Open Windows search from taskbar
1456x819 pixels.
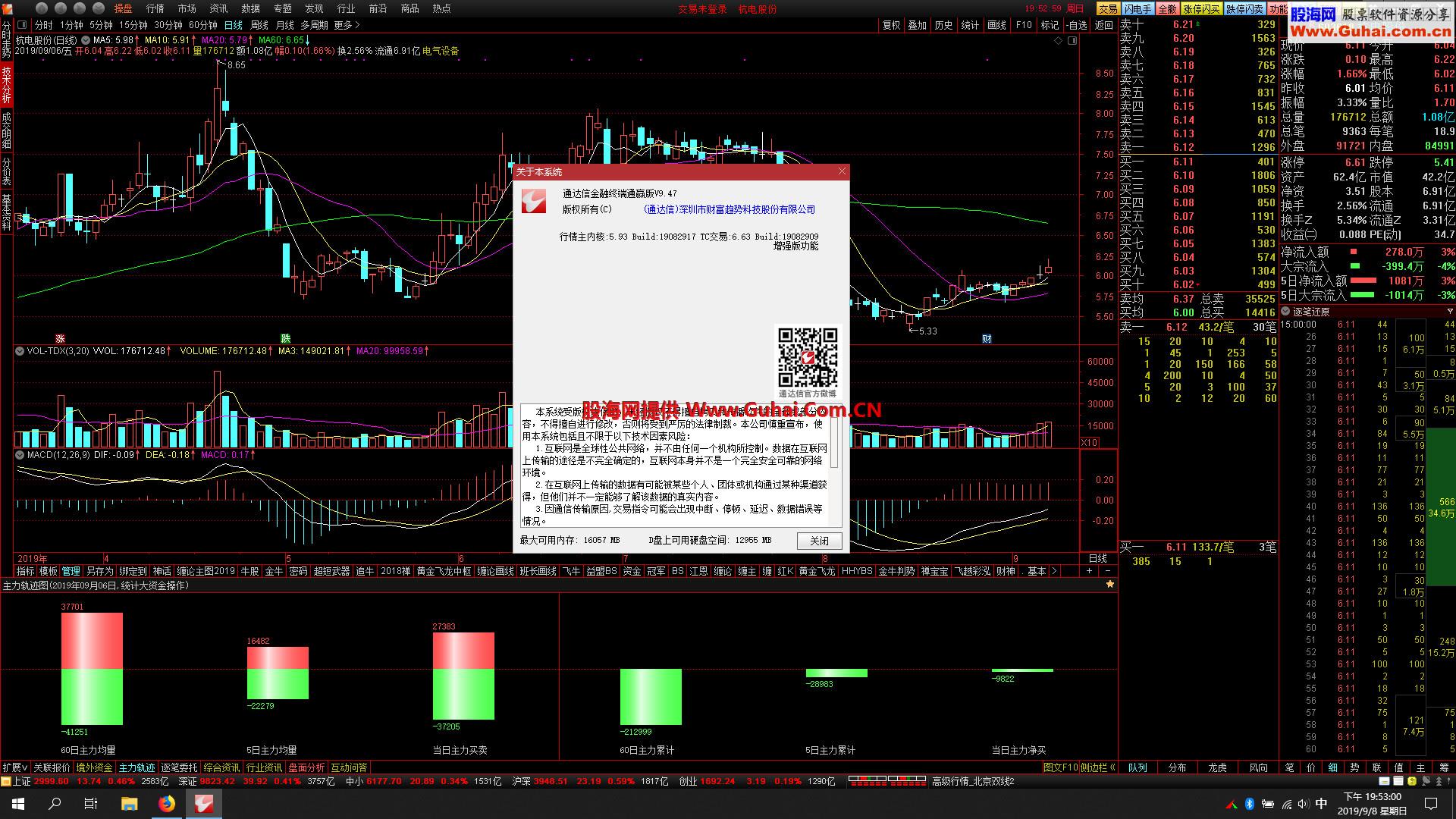pyautogui.click(x=55, y=803)
